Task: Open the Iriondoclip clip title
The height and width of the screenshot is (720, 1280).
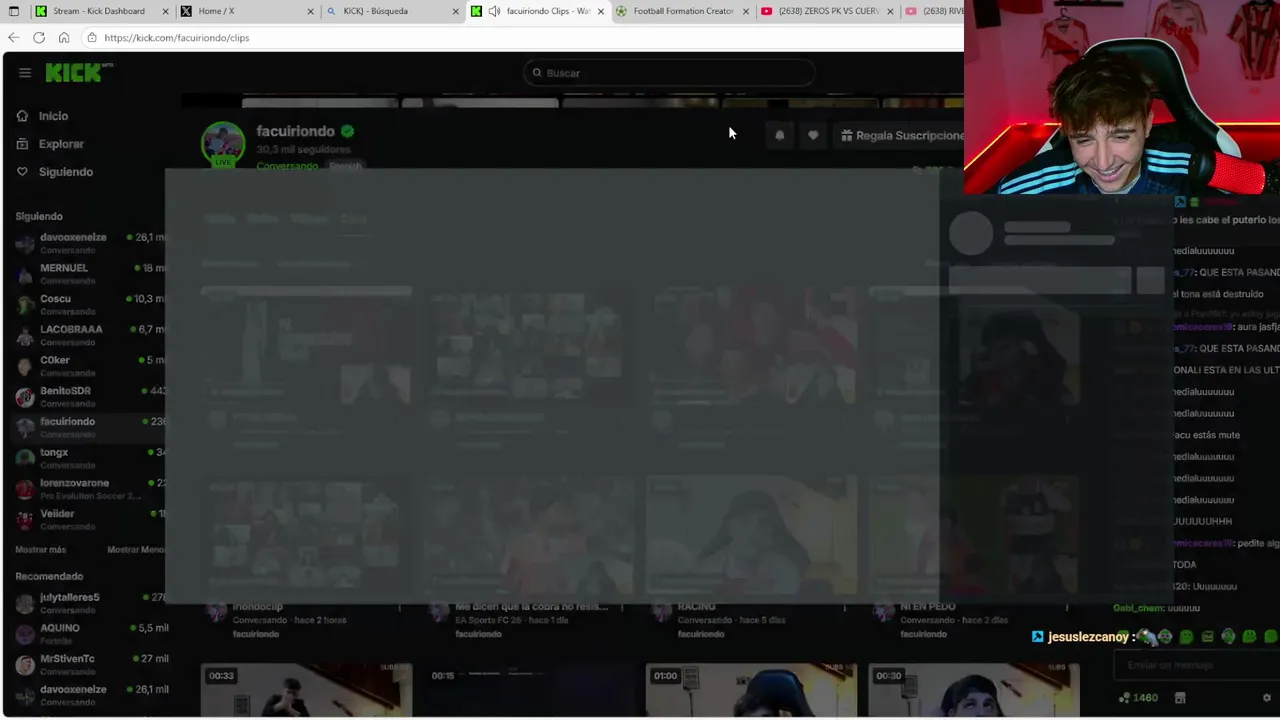Action: 258,607
